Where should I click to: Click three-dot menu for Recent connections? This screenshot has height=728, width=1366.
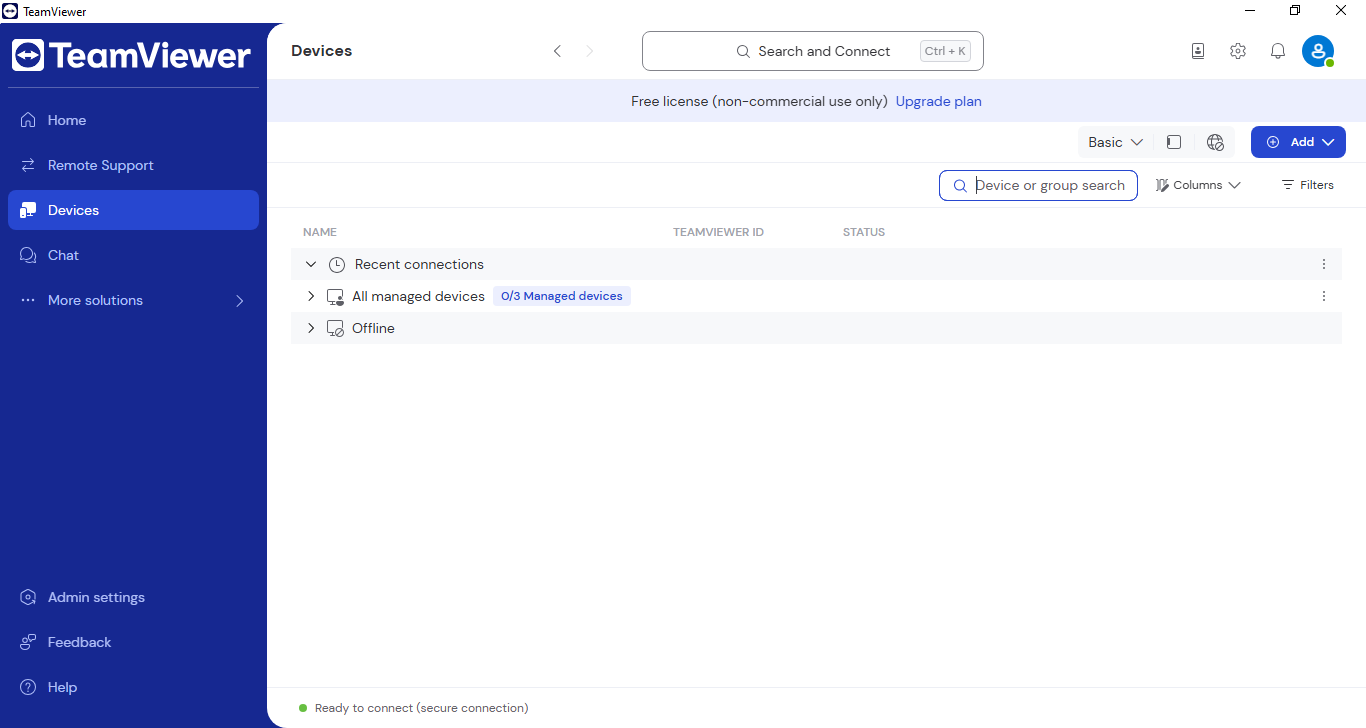click(x=1324, y=264)
